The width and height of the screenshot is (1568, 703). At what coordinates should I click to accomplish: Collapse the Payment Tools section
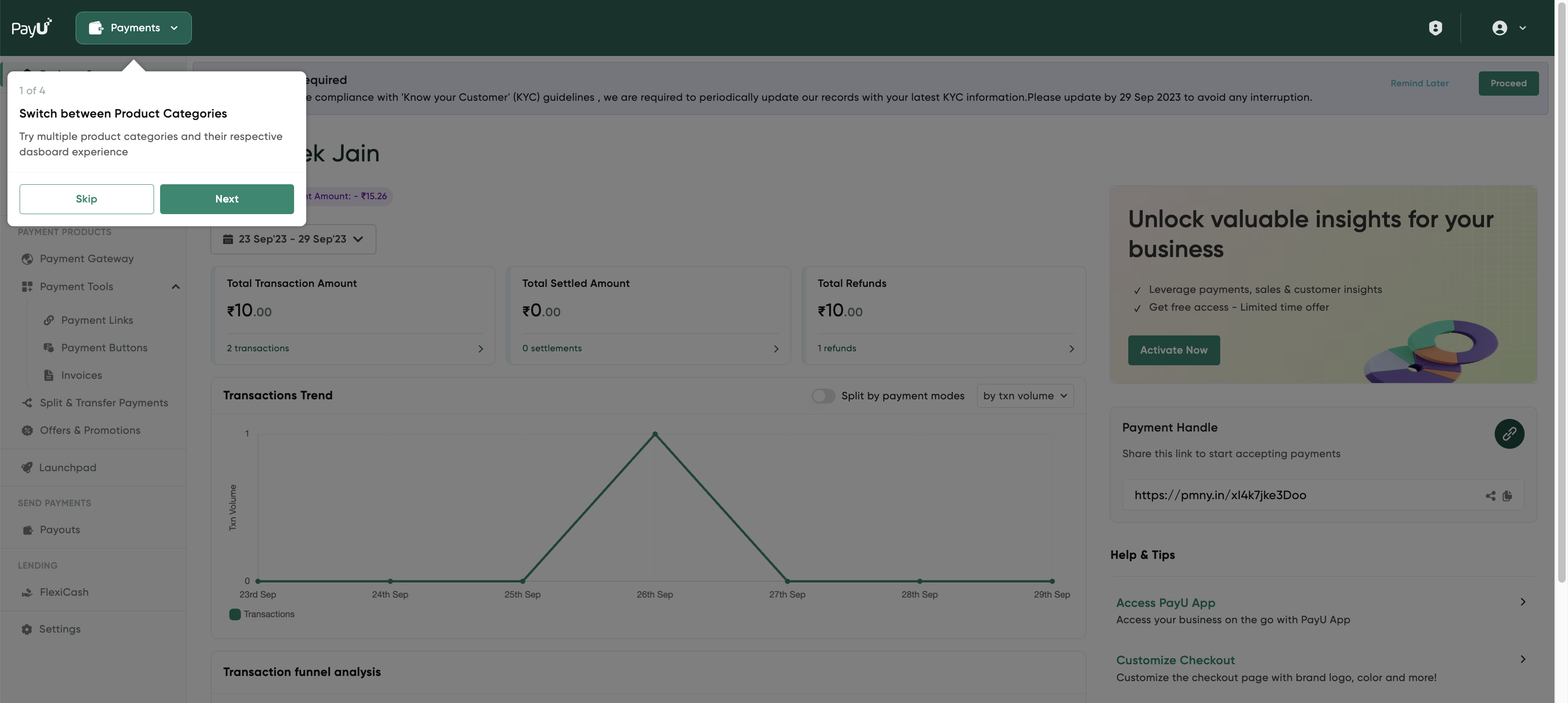coord(176,286)
